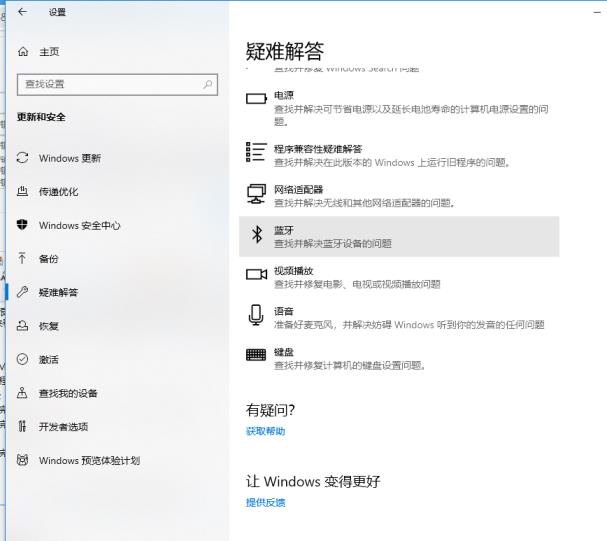The image size is (607, 541).
Task: Click inside the 查找设置 search field
Action: pyautogui.click(x=117, y=84)
